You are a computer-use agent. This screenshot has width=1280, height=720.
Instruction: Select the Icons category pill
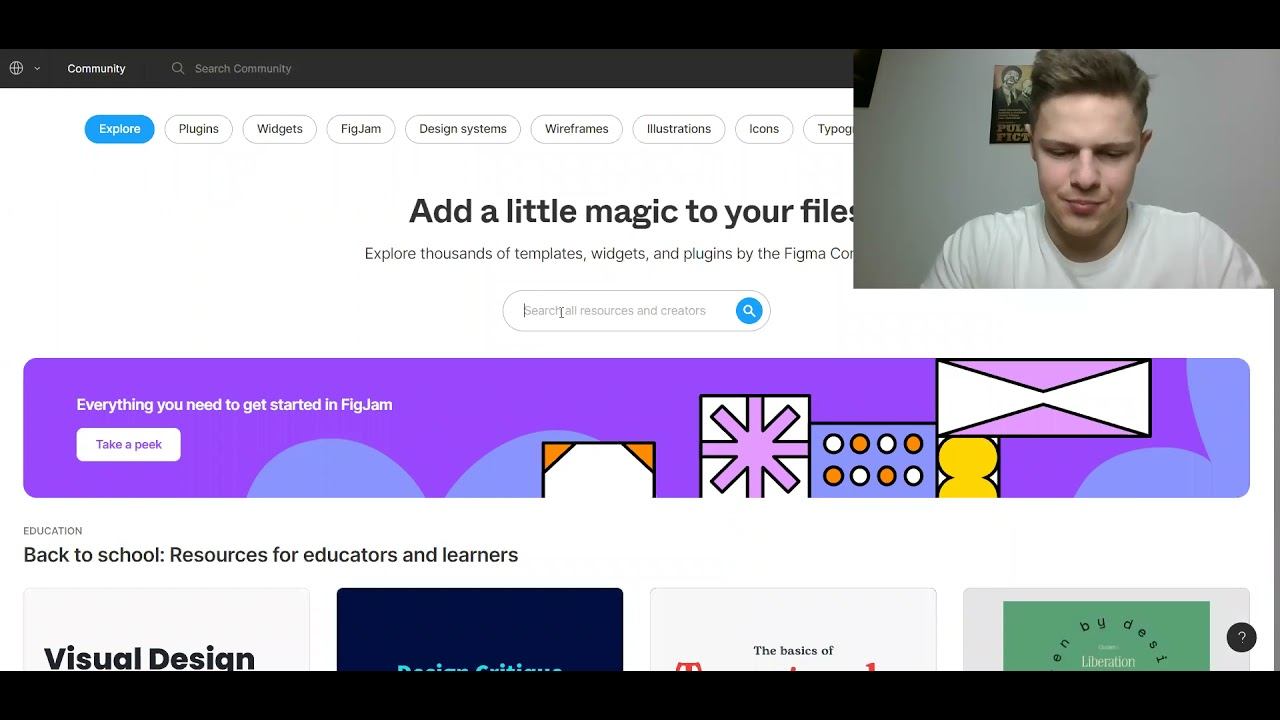click(764, 129)
